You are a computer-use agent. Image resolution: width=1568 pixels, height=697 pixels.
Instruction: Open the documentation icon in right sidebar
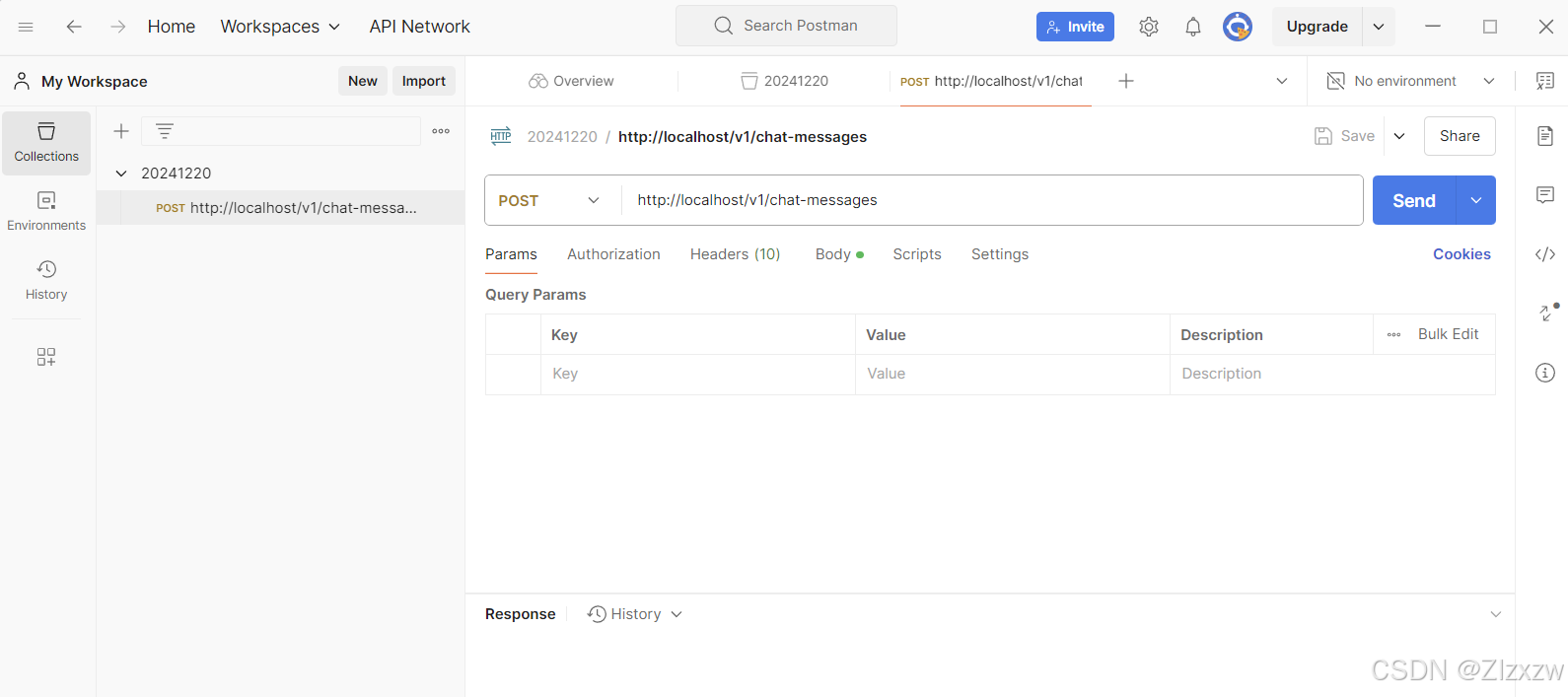pos(1545,136)
